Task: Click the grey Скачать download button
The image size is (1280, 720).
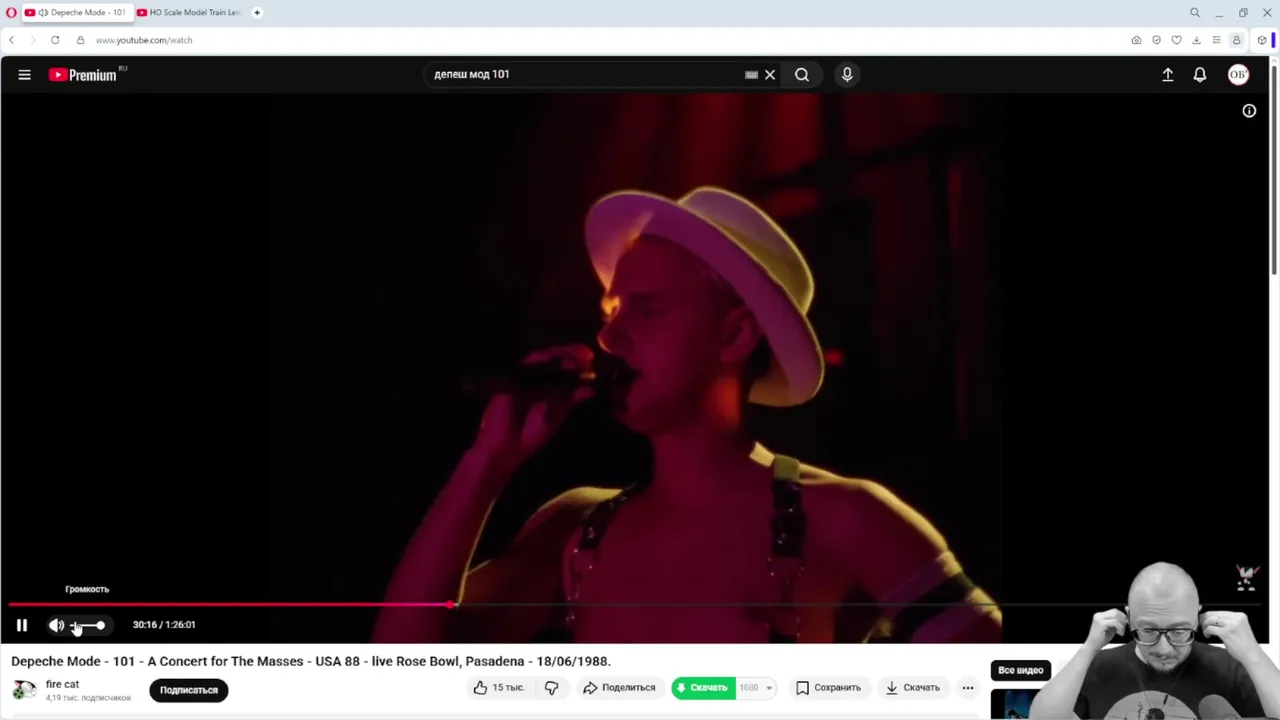Action: (912, 687)
